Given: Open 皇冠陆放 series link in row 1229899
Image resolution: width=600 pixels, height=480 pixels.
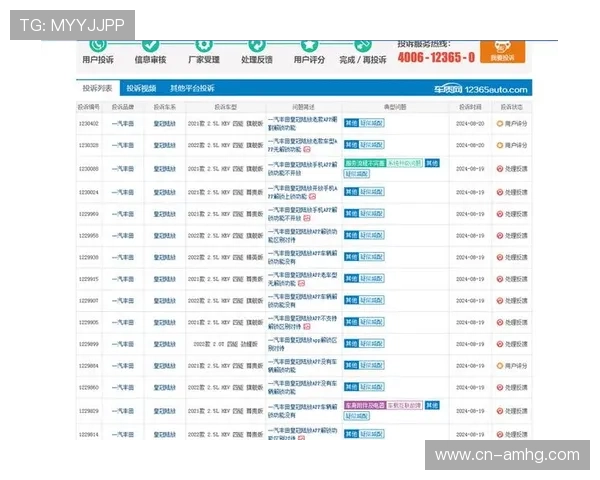Looking at the screenshot, I should tap(165, 344).
